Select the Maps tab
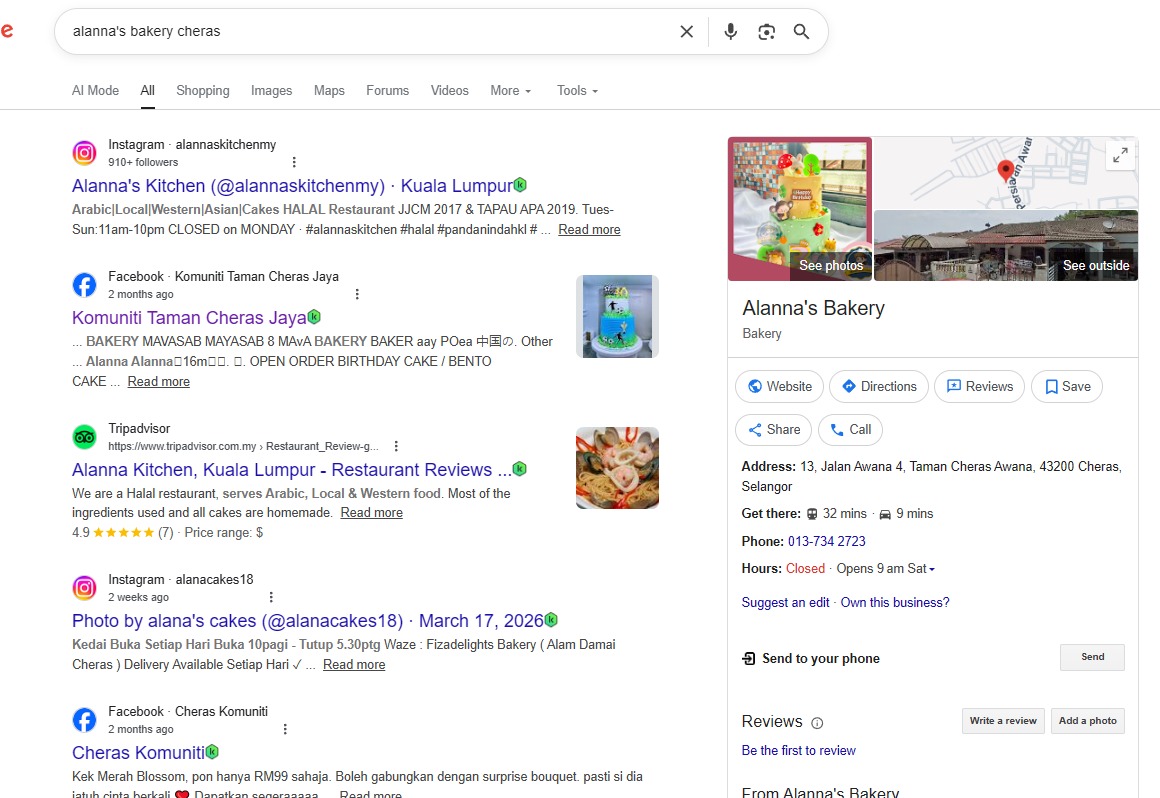Image resolution: width=1160 pixels, height=798 pixels. (x=329, y=90)
